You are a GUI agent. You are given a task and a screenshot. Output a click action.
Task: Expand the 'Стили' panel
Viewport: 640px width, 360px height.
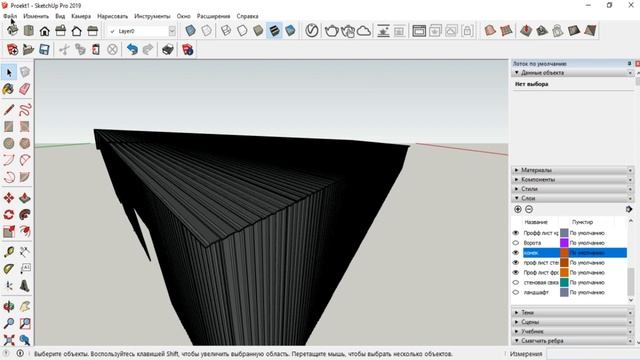573,189
